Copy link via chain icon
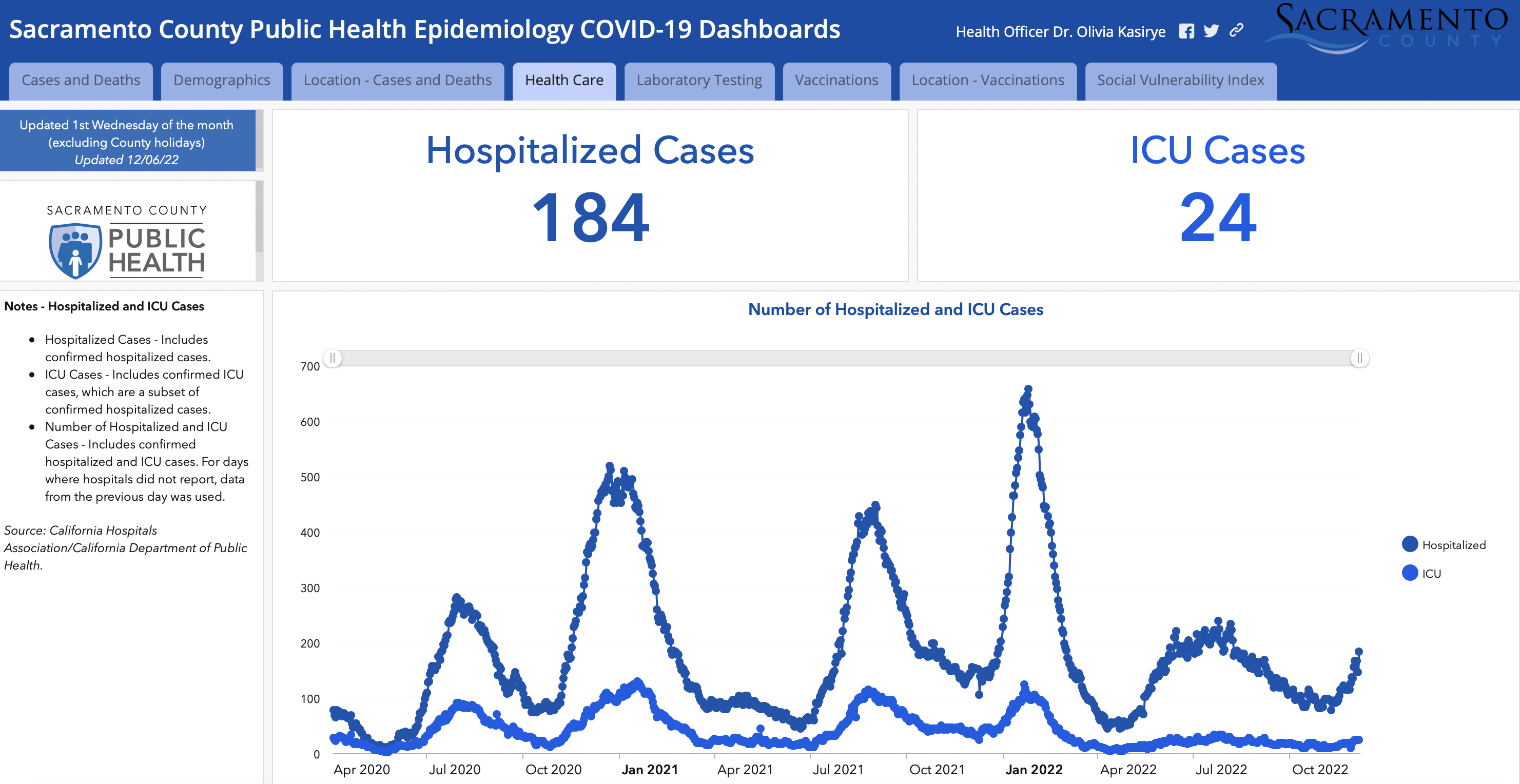 point(1236,30)
